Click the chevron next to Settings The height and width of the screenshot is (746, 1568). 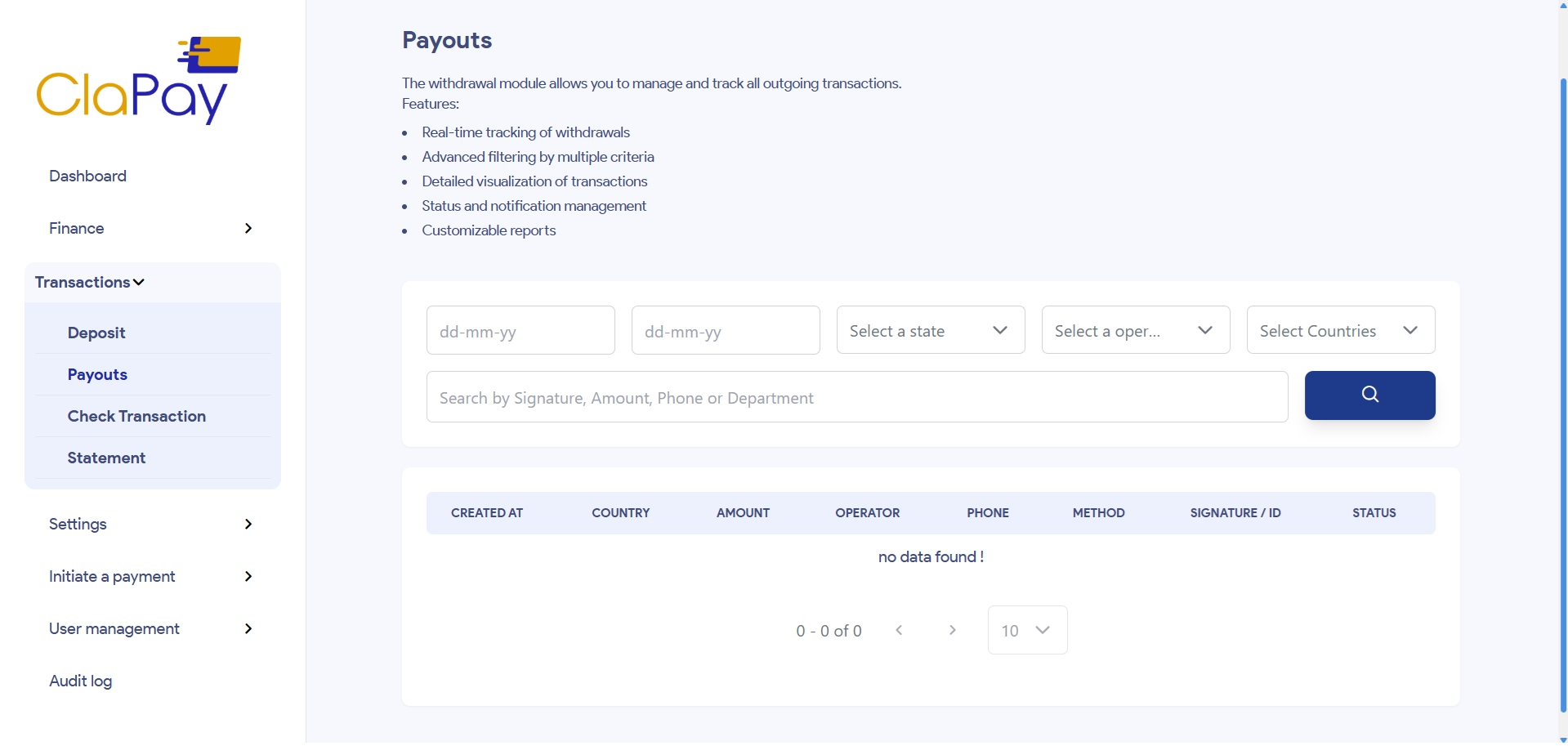pyautogui.click(x=248, y=524)
